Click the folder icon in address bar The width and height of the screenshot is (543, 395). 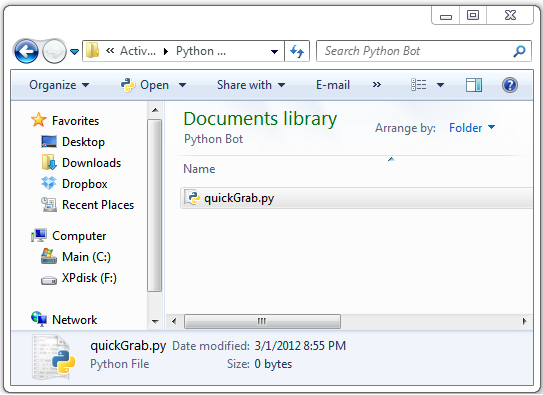pyautogui.click(x=92, y=51)
